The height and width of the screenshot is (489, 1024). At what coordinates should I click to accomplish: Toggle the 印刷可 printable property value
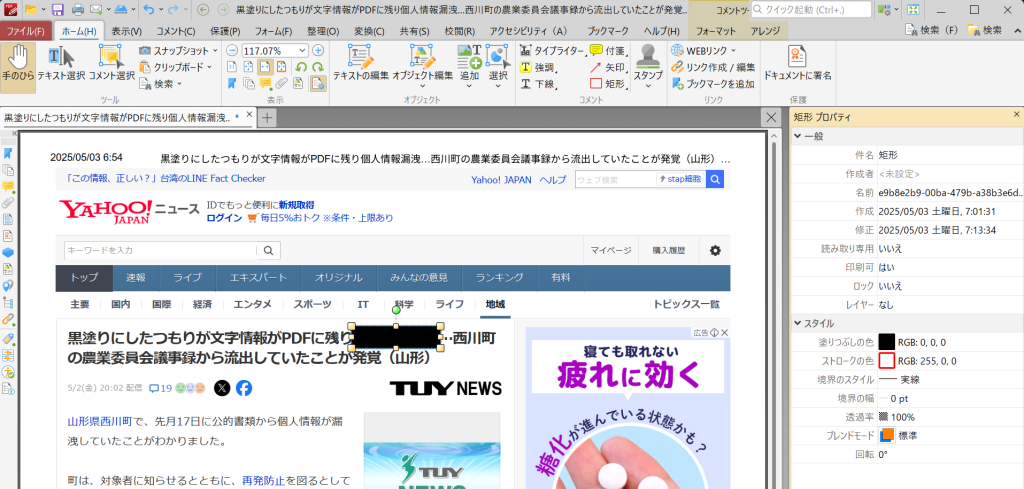click(x=886, y=267)
